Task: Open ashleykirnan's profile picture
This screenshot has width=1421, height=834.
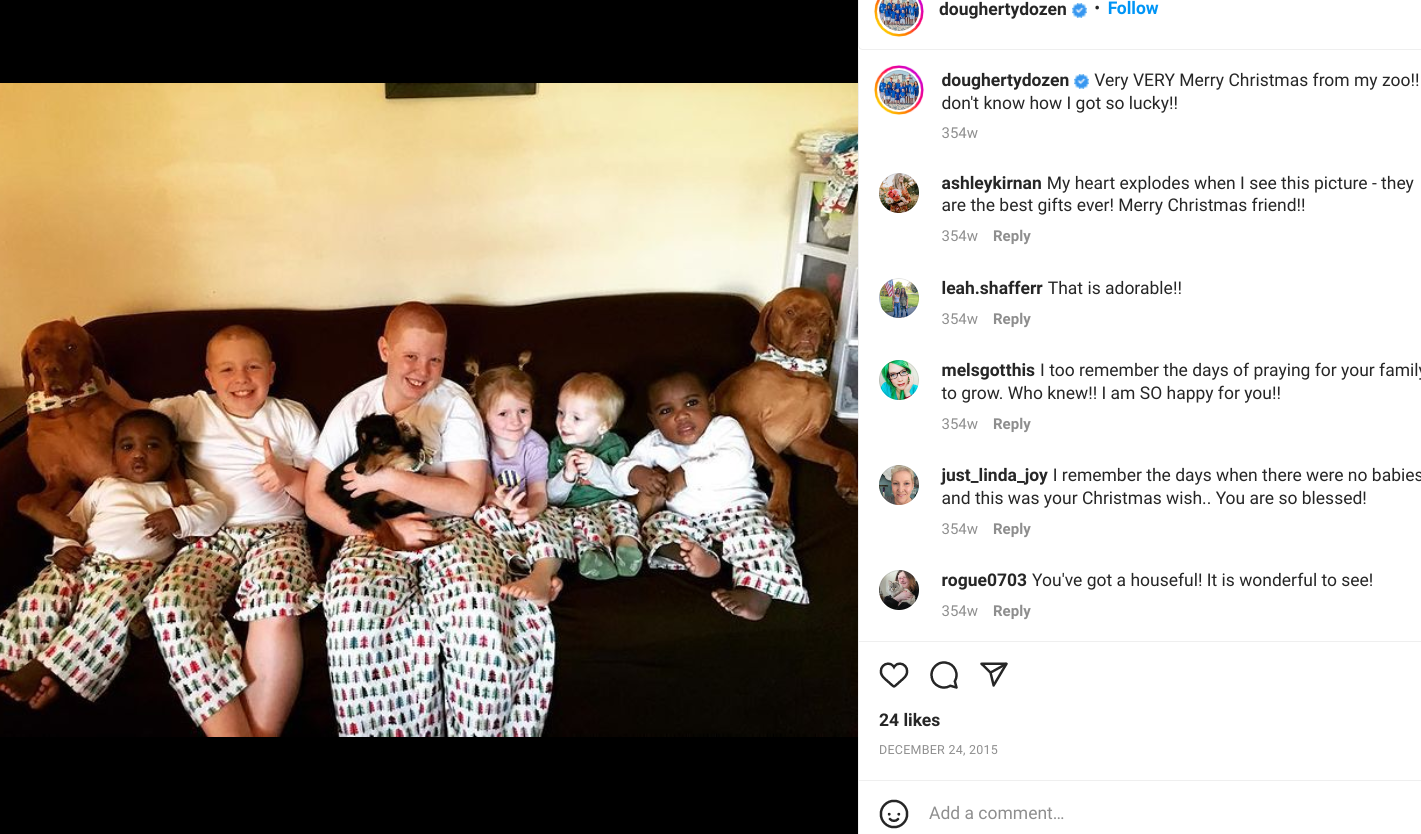Action: pos(899,193)
